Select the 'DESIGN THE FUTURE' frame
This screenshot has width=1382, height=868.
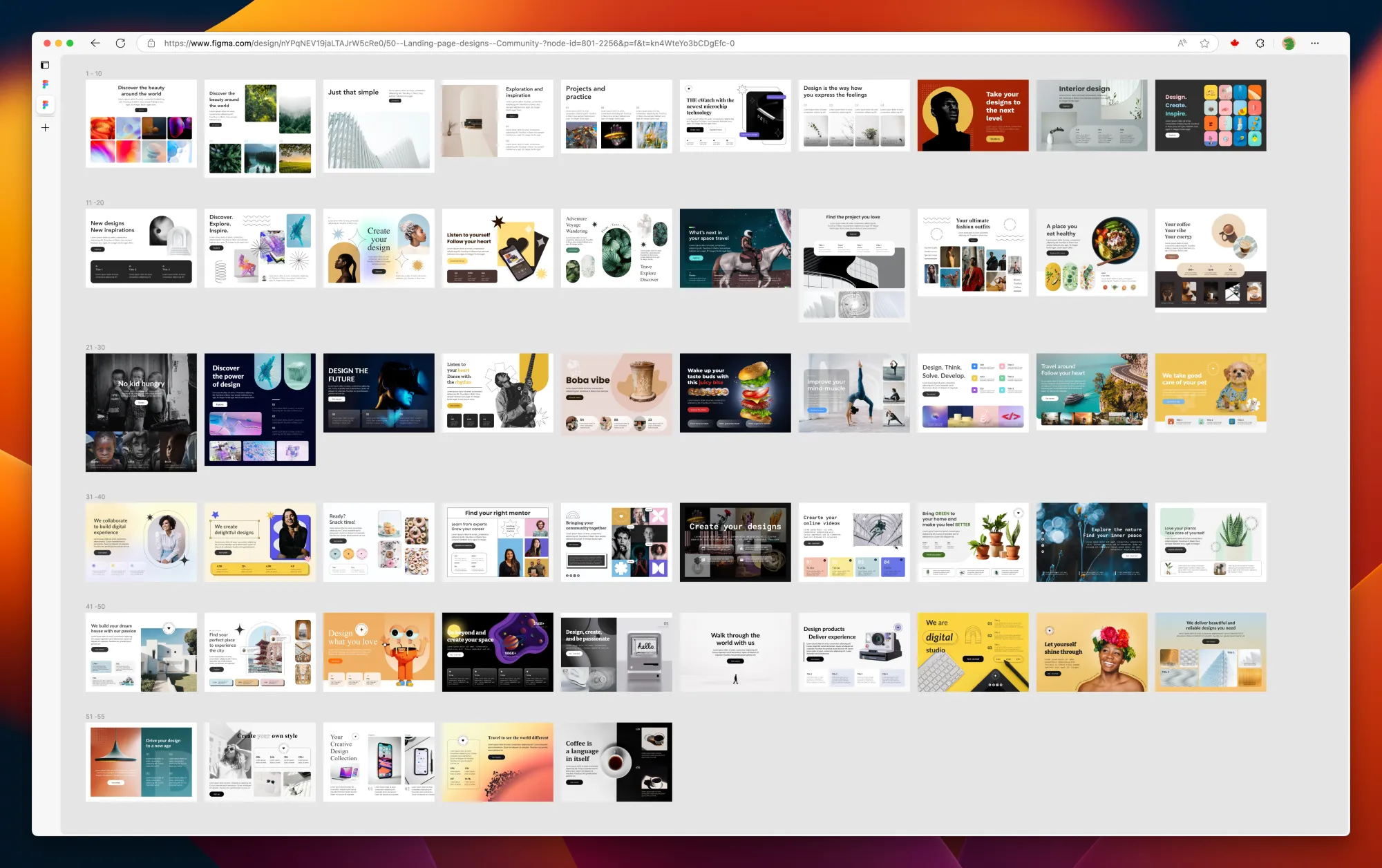[379, 393]
